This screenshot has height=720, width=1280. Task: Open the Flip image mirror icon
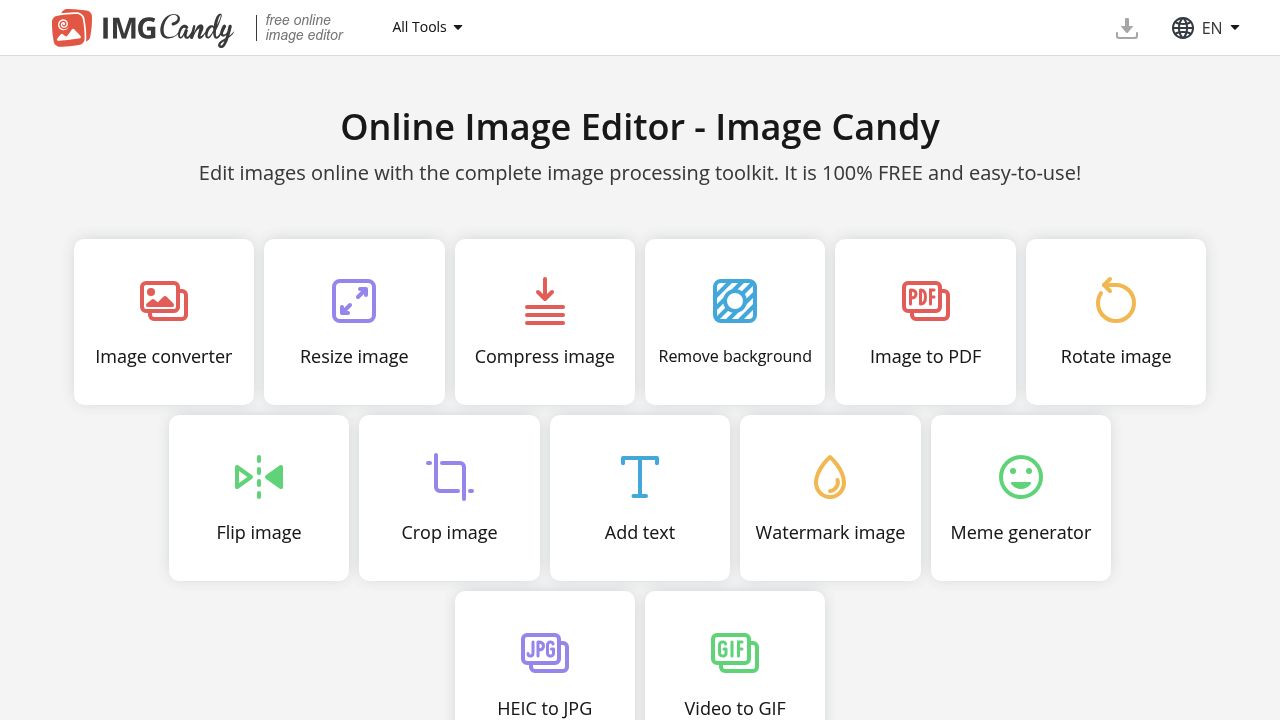259,477
